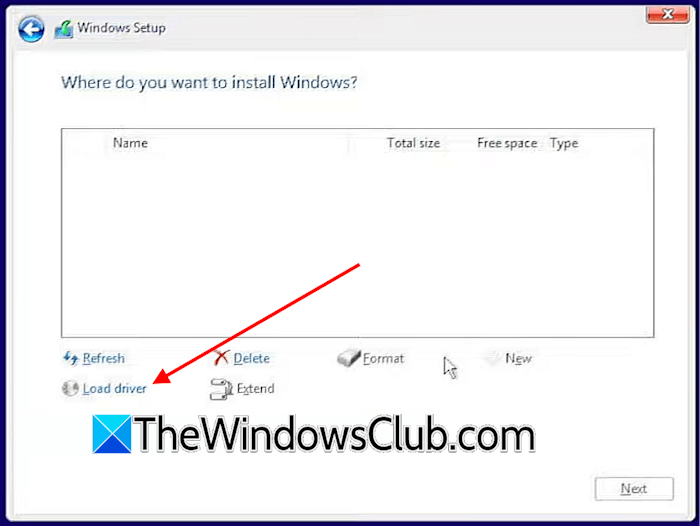This screenshot has height=526, width=700.
Task: Click the 'Where do you want to install Windows?' heading
Action: pyautogui.click(x=209, y=83)
